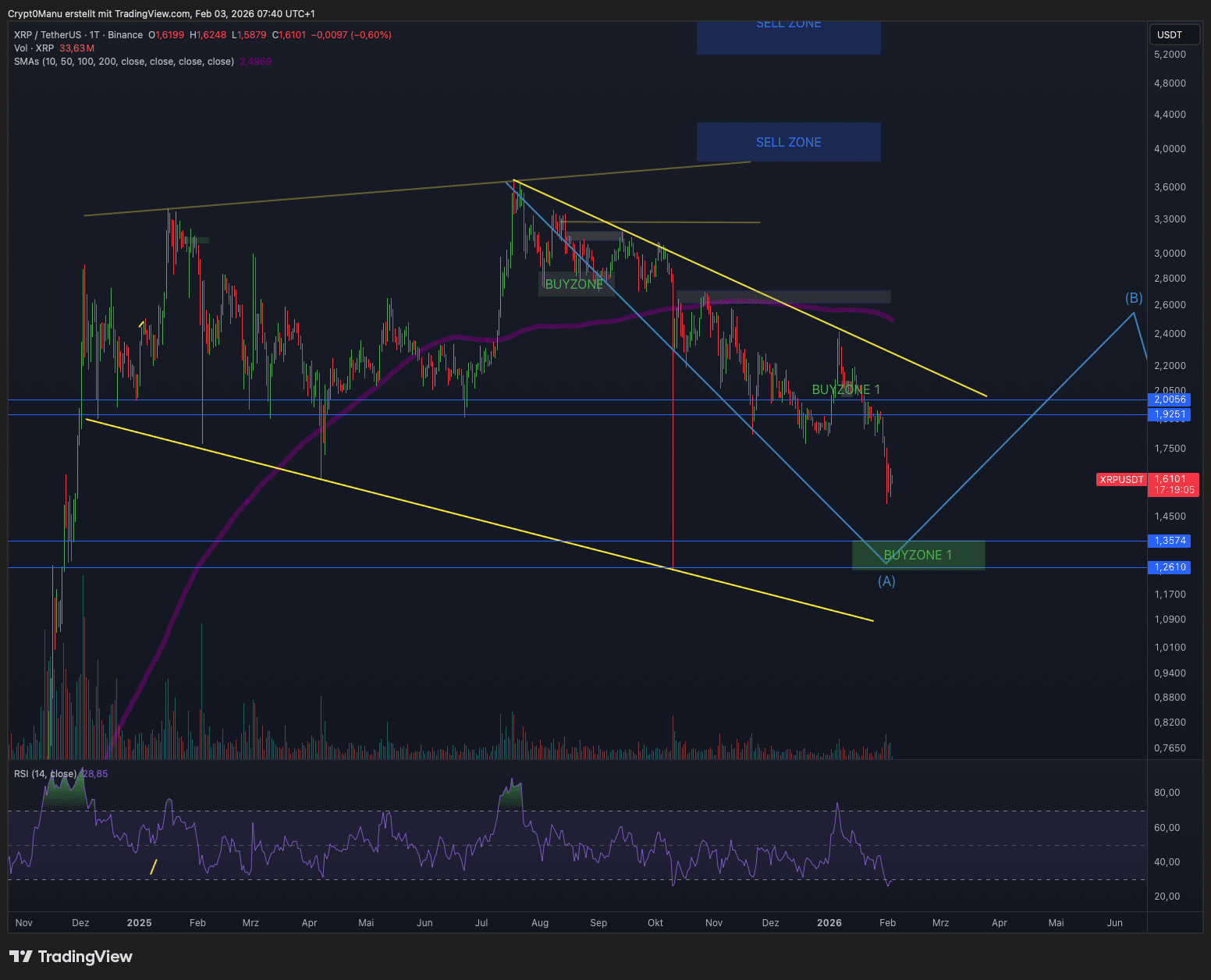1211x980 pixels.
Task: Open the USDT currency dropdown
Action: pos(1169,35)
